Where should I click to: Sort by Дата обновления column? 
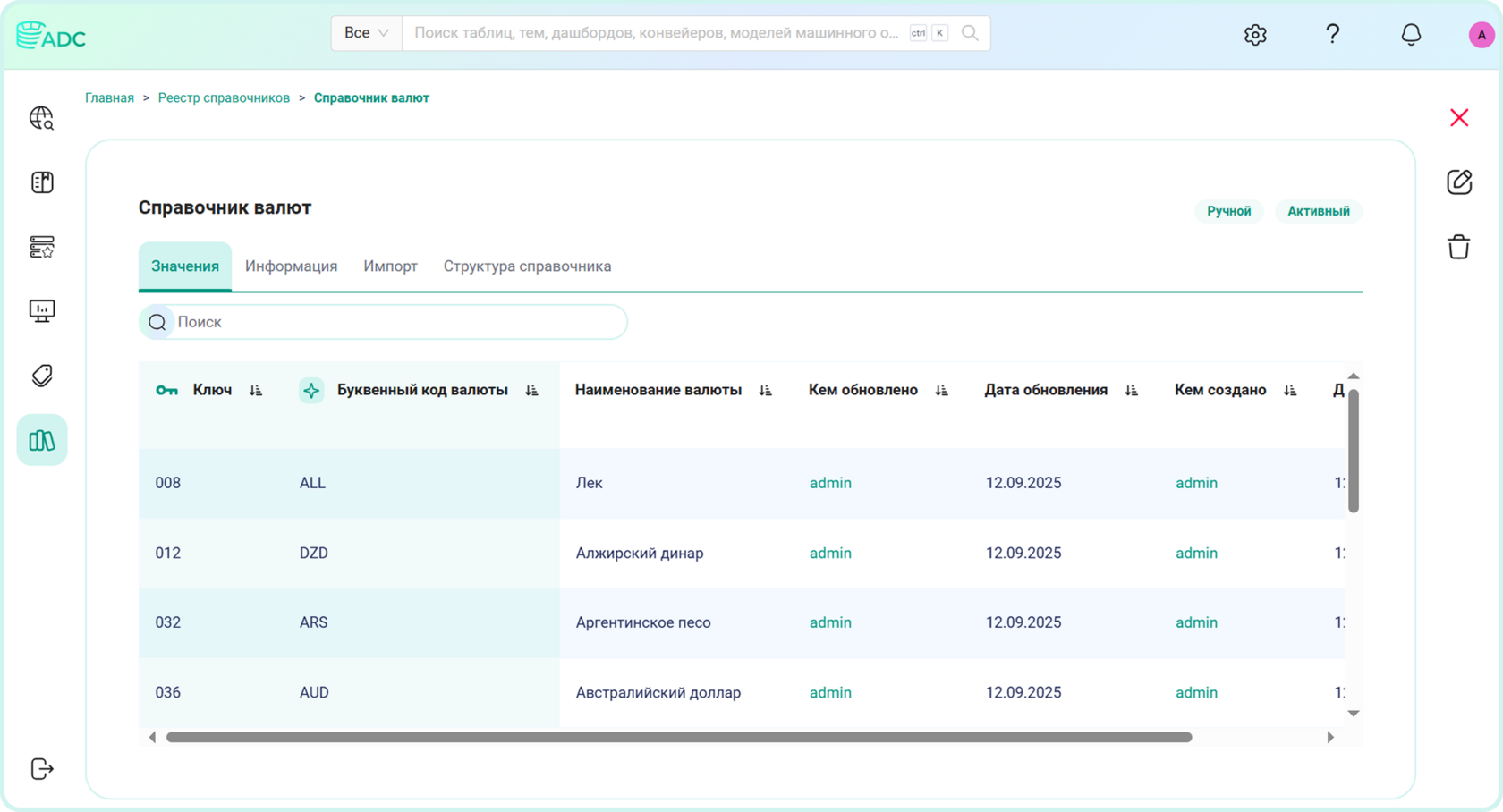click(x=1131, y=391)
